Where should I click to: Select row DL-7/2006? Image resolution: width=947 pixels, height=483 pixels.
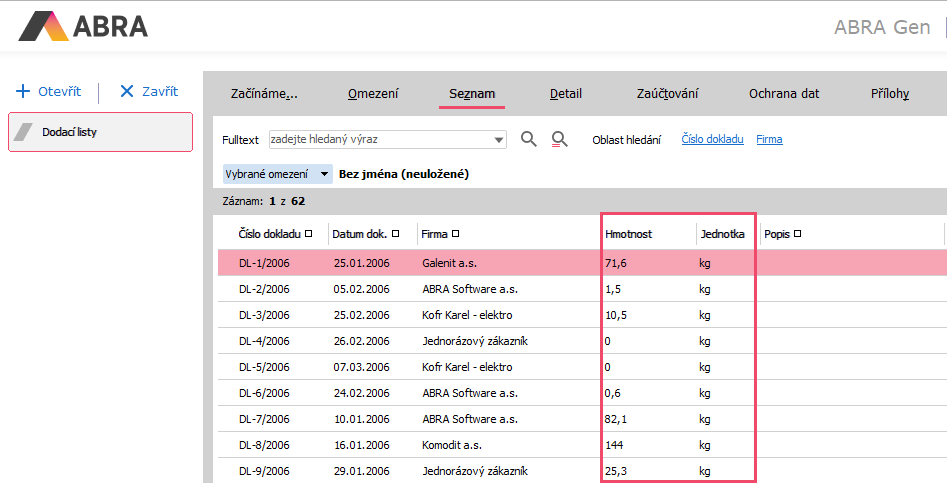582,419
